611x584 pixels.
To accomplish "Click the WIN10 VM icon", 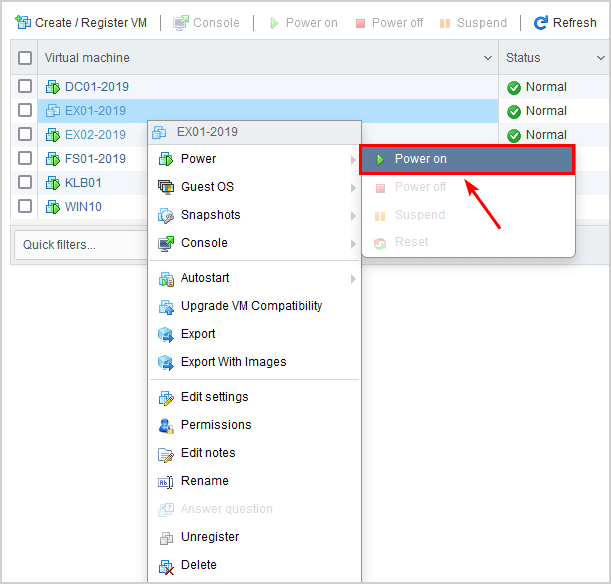I will [53, 207].
